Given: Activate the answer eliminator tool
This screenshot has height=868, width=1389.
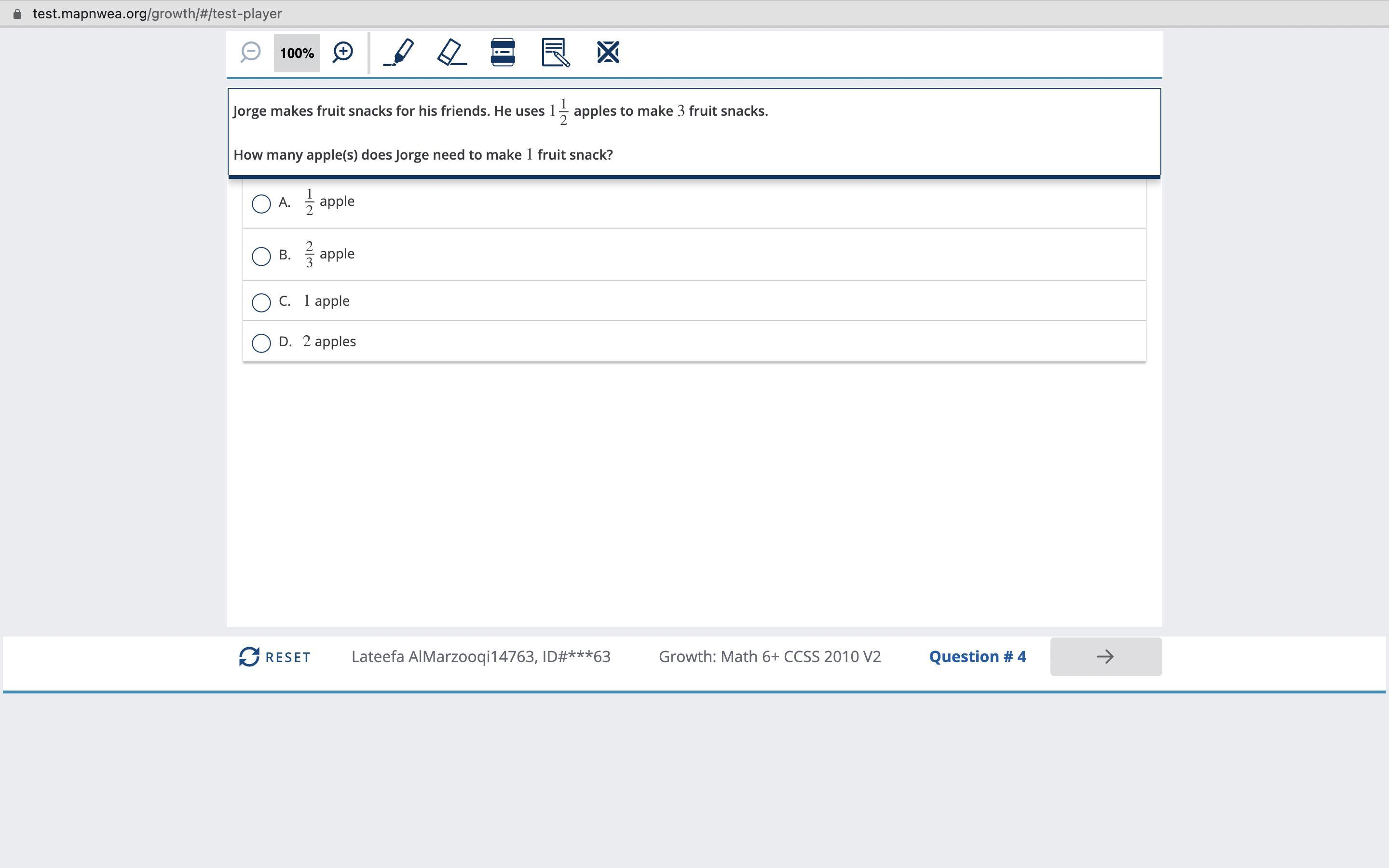Looking at the screenshot, I should pos(608,52).
